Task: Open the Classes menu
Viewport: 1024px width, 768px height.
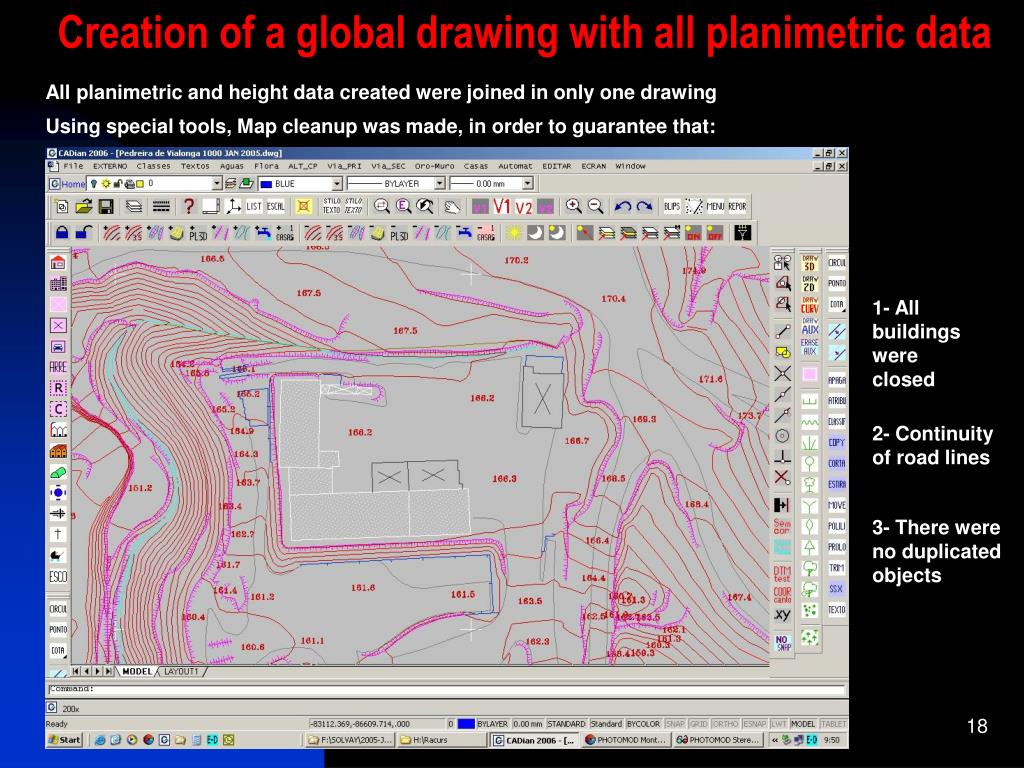Action: pos(153,167)
